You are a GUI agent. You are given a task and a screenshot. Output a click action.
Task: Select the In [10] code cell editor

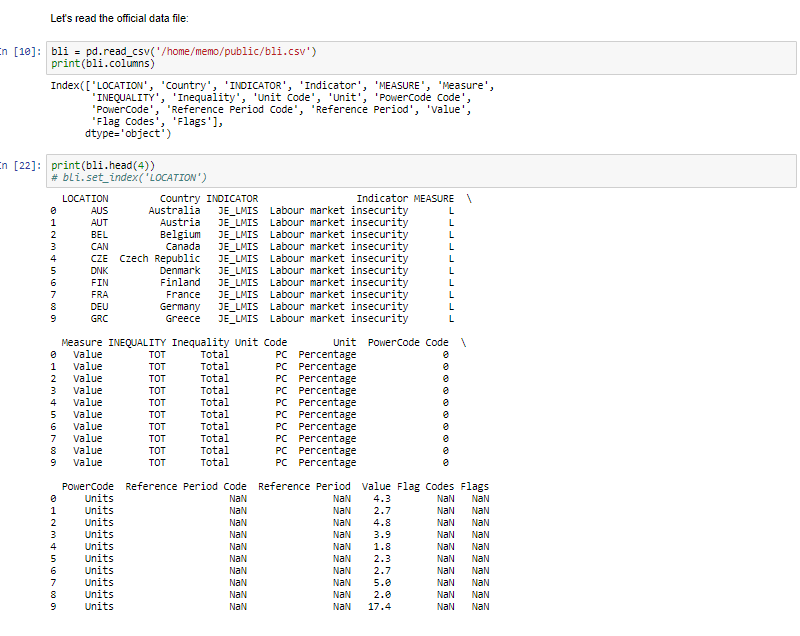pyautogui.click(x=421, y=58)
